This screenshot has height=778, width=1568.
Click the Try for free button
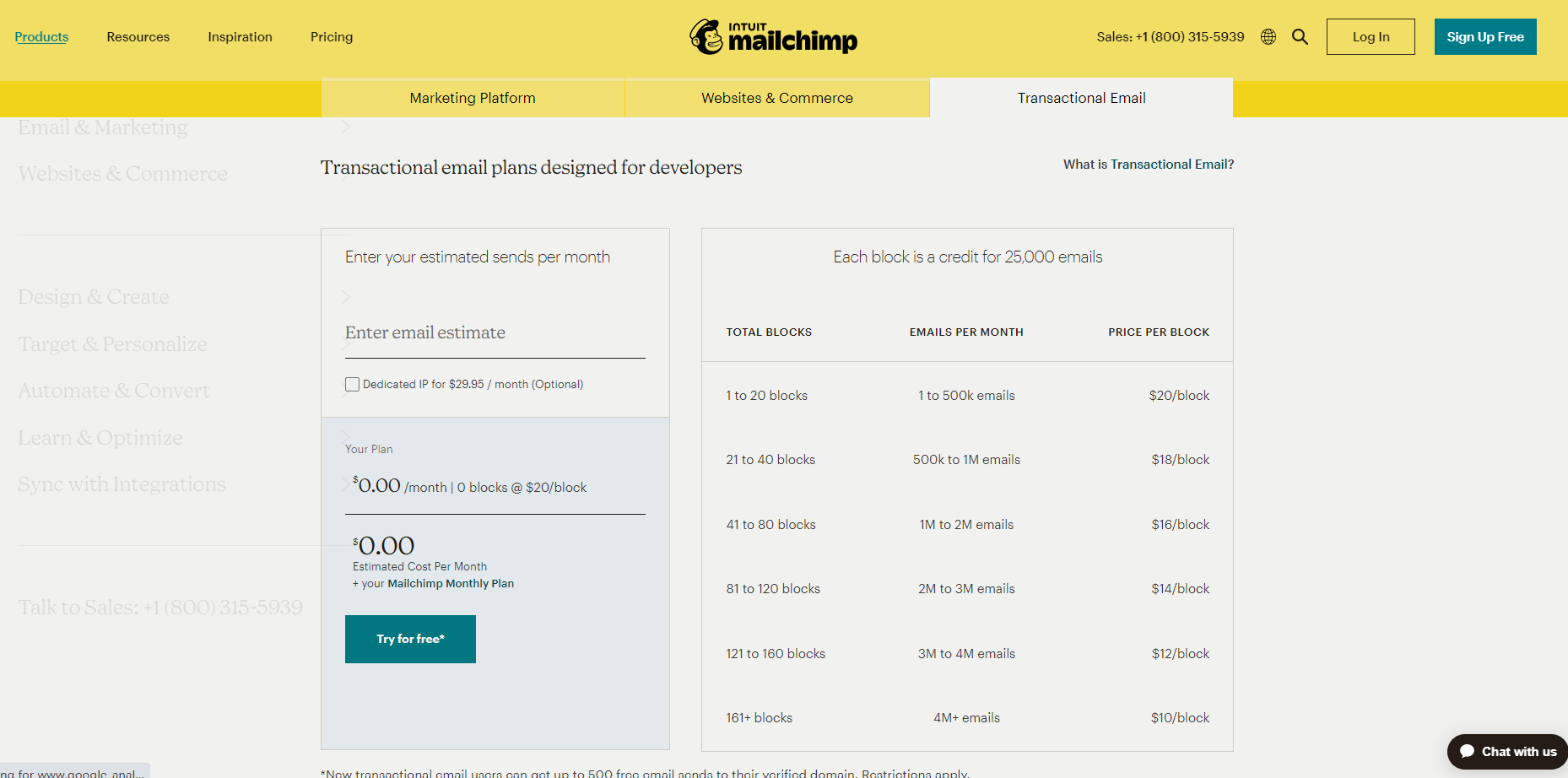tap(410, 639)
